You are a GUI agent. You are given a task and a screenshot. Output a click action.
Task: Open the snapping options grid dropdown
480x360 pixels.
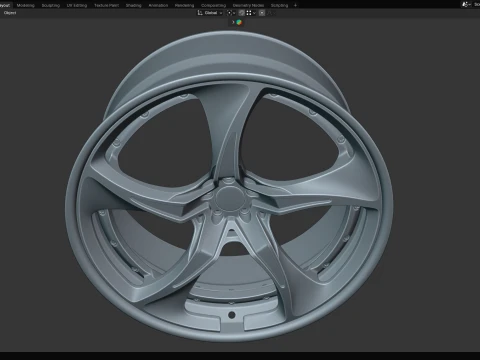(251, 13)
